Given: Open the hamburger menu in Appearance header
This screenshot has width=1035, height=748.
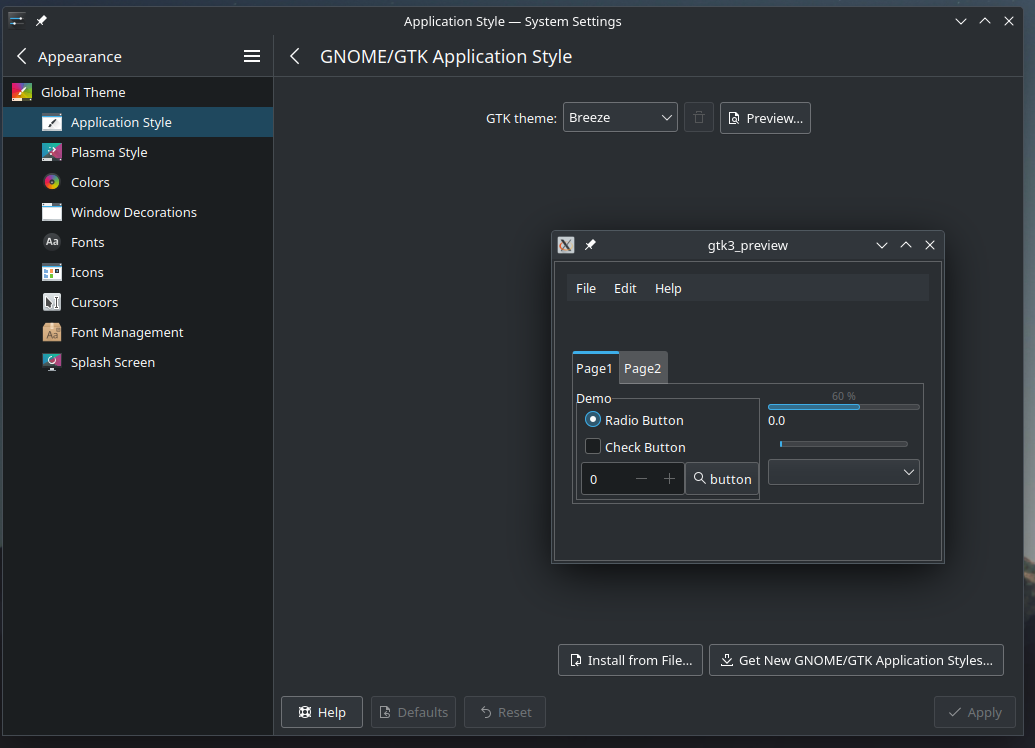Looking at the screenshot, I should point(252,57).
